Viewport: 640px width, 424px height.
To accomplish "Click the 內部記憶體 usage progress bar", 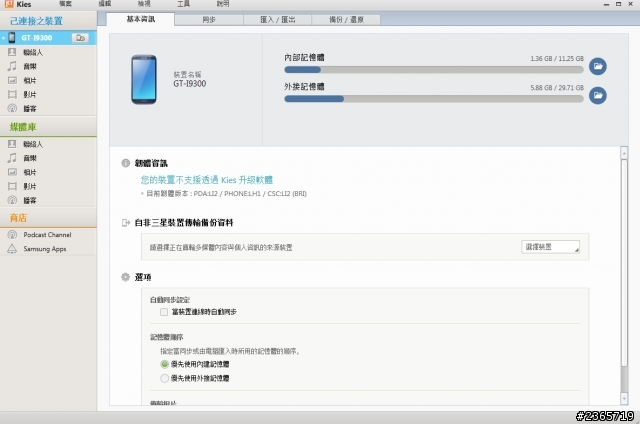I will (434, 70).
